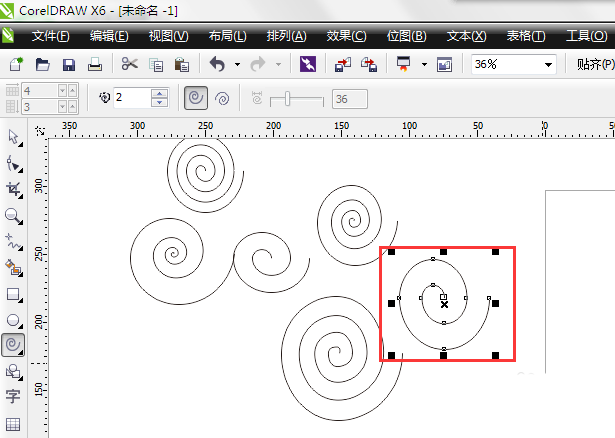Select the Crop tool
The width and height of the screenshot is (615, 438).
14,190
